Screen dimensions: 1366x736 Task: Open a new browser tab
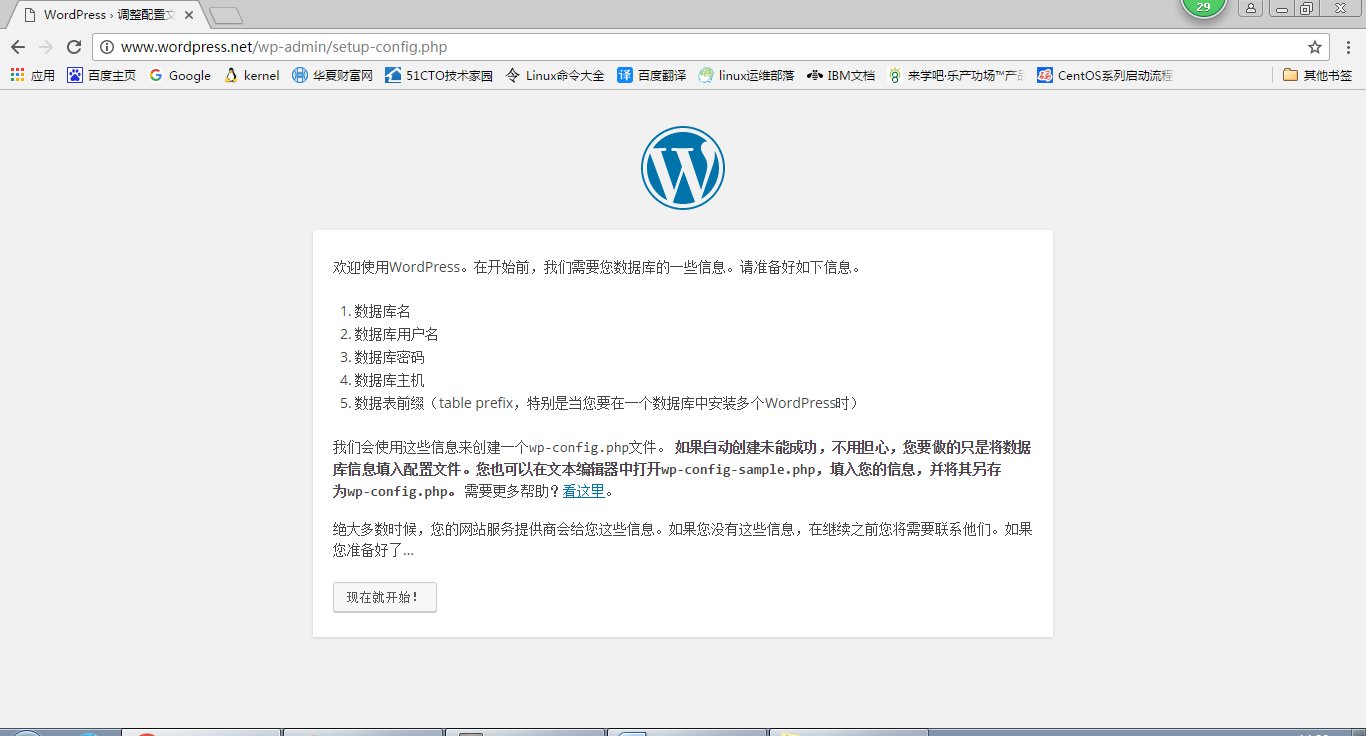click(226, 16)
